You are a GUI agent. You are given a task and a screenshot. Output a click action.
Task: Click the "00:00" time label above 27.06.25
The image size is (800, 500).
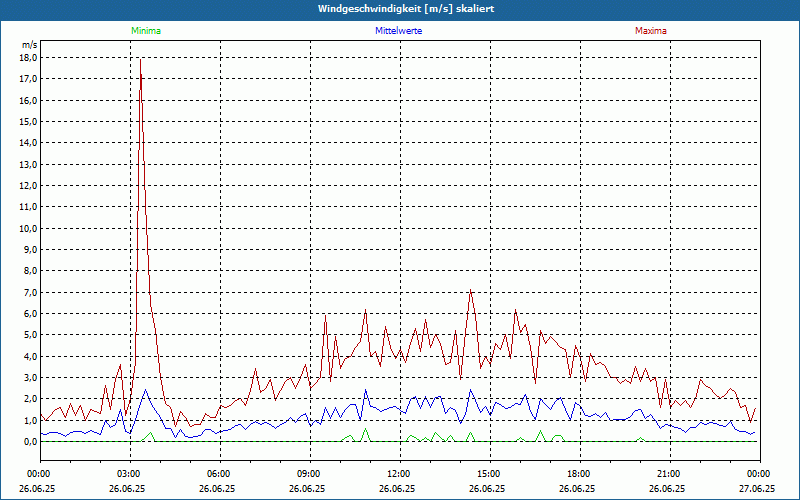[757, 474]
